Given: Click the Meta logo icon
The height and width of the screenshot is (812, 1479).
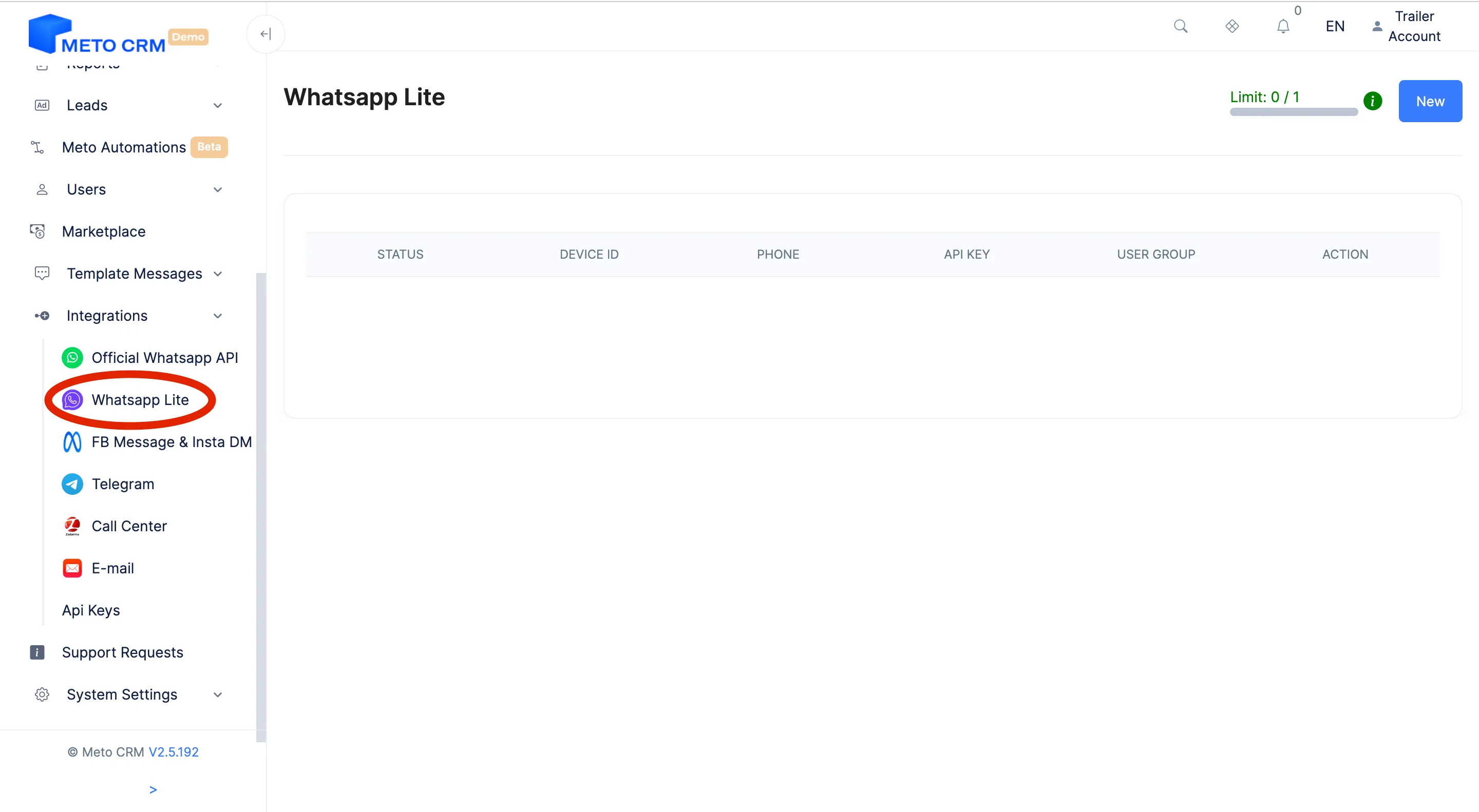Looking at the screenshot, I should (72, 442).
